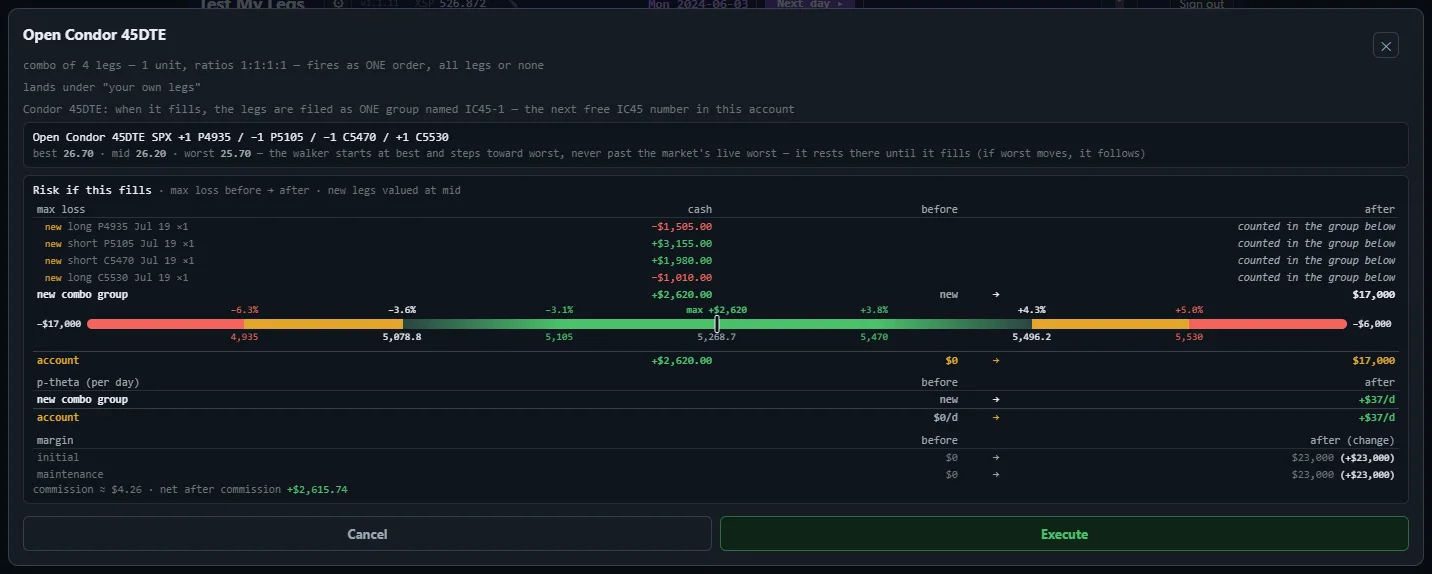Click the "max +$2,620" label
Screen dimensions: 1432x574
pos(717,310)
